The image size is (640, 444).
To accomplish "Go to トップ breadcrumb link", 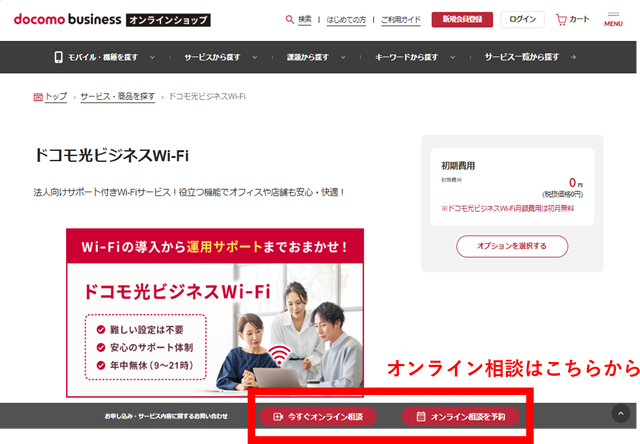I will (x=56, y=97).
